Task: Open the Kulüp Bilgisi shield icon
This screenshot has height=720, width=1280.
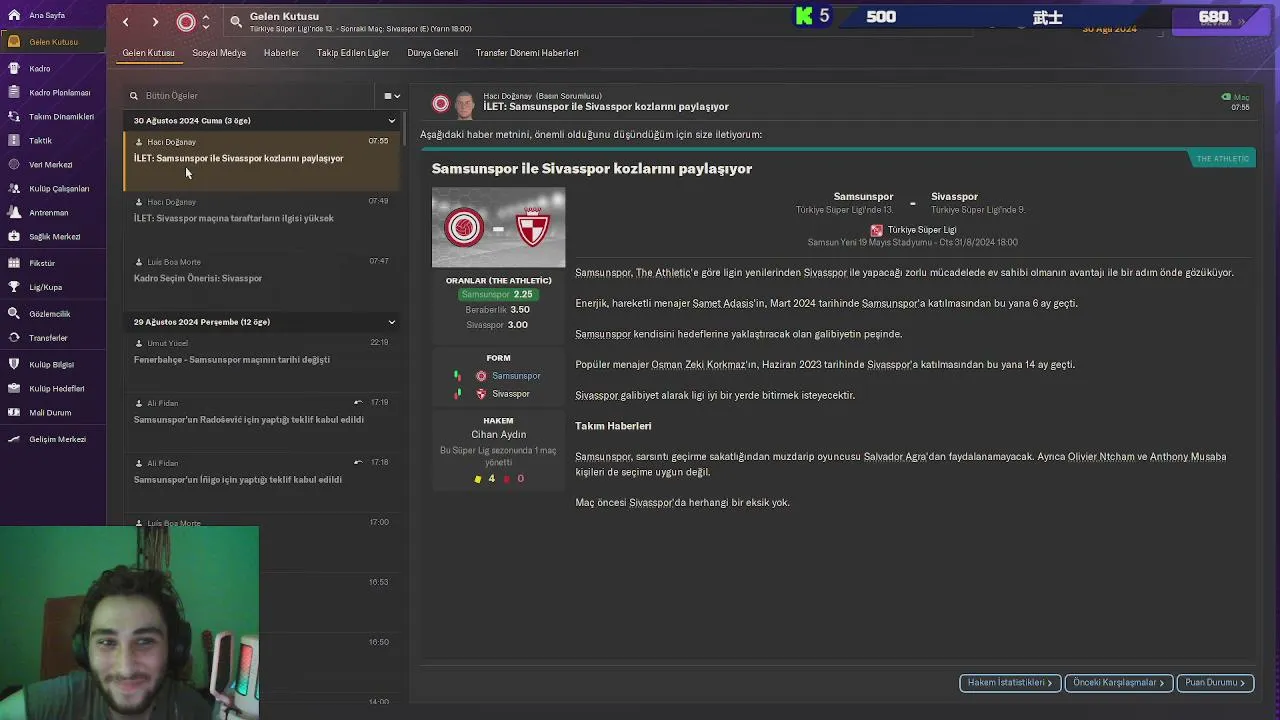Action: (14, 364)
